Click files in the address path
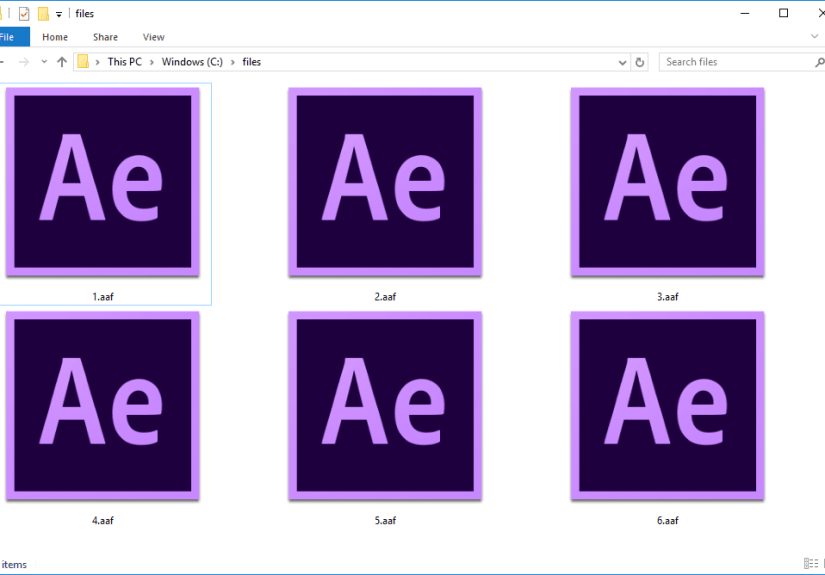The height and width of the screenshot is (575, 825). 251,62
